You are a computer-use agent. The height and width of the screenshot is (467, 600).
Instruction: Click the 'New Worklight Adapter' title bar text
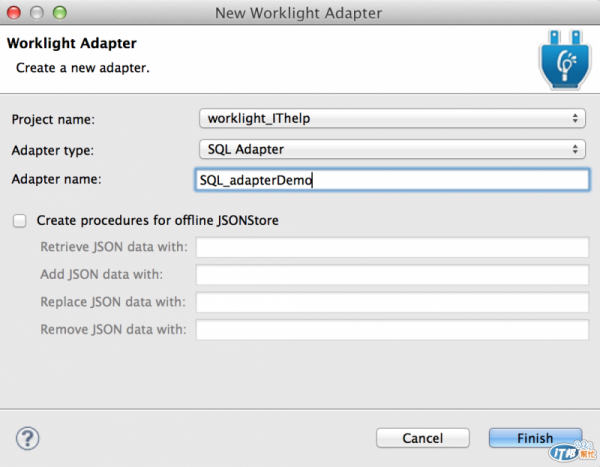298,13
